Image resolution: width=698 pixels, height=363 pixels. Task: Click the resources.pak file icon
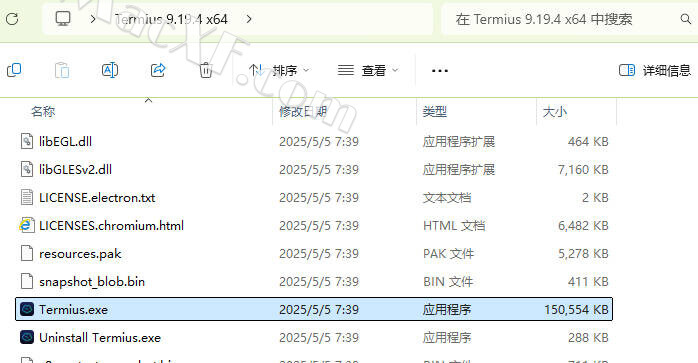click(27, 254)
